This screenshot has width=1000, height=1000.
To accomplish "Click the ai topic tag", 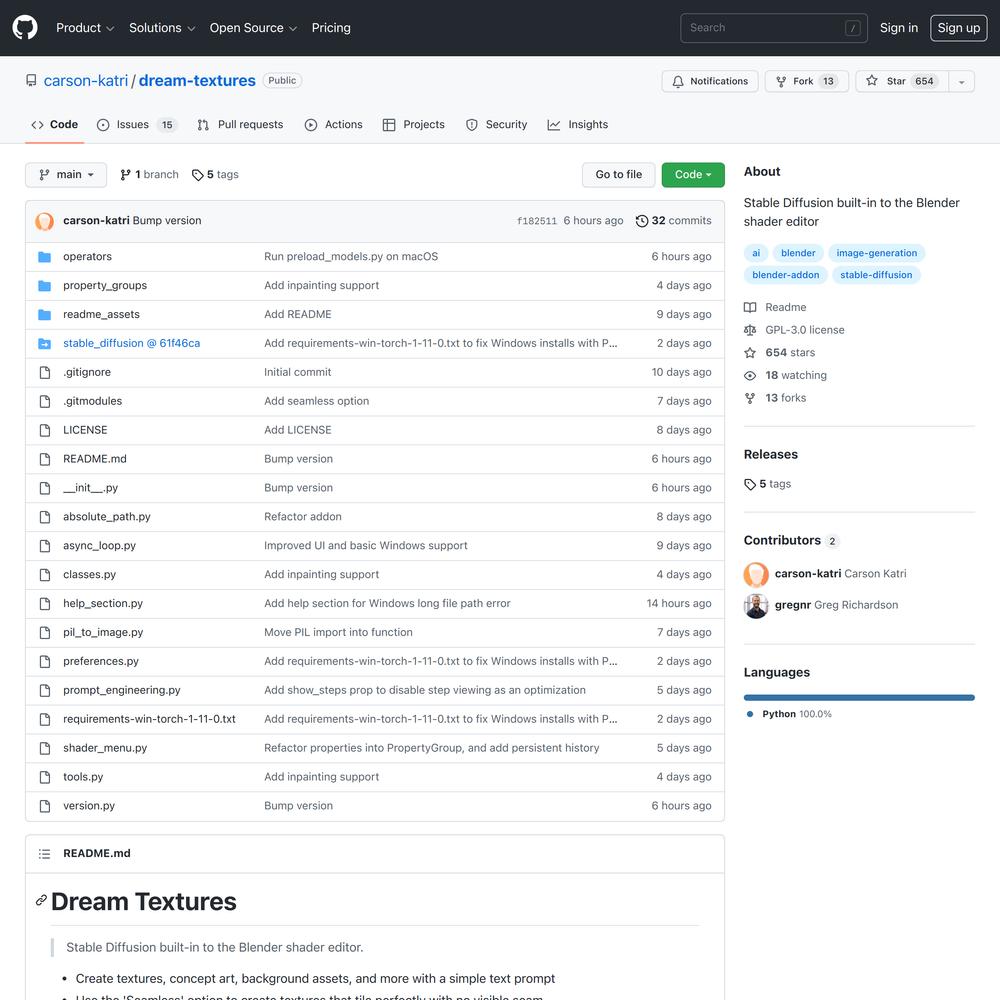I will coord(756,253).
